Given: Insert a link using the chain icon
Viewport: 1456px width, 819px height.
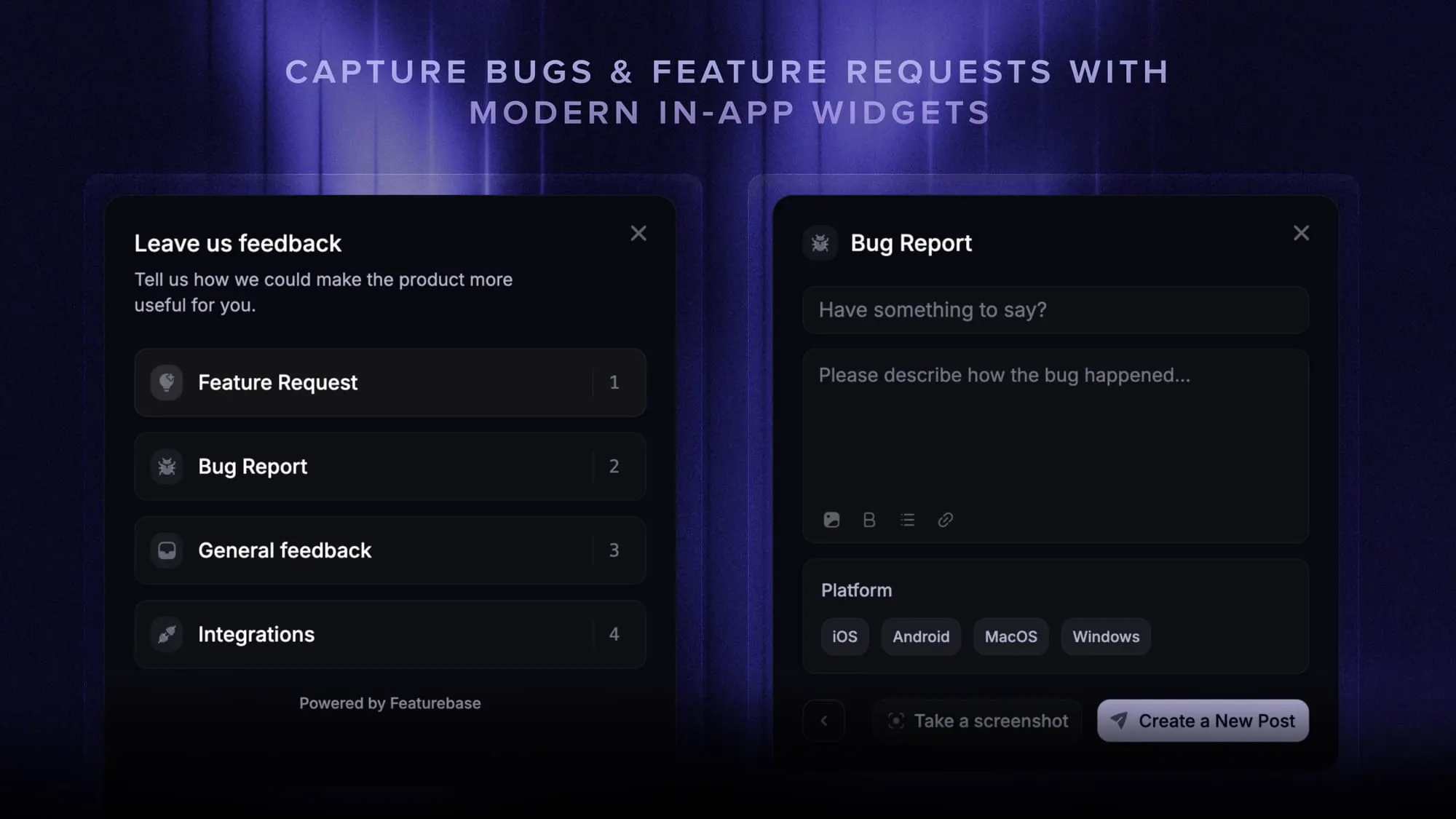Looking at the screenshot, I should pyautogui.click(x=945, y=520).
